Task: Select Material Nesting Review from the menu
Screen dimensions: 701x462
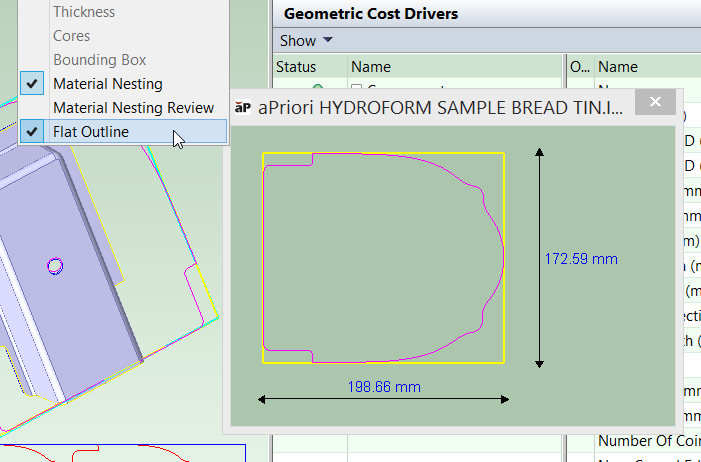Action: pos(133,107)
